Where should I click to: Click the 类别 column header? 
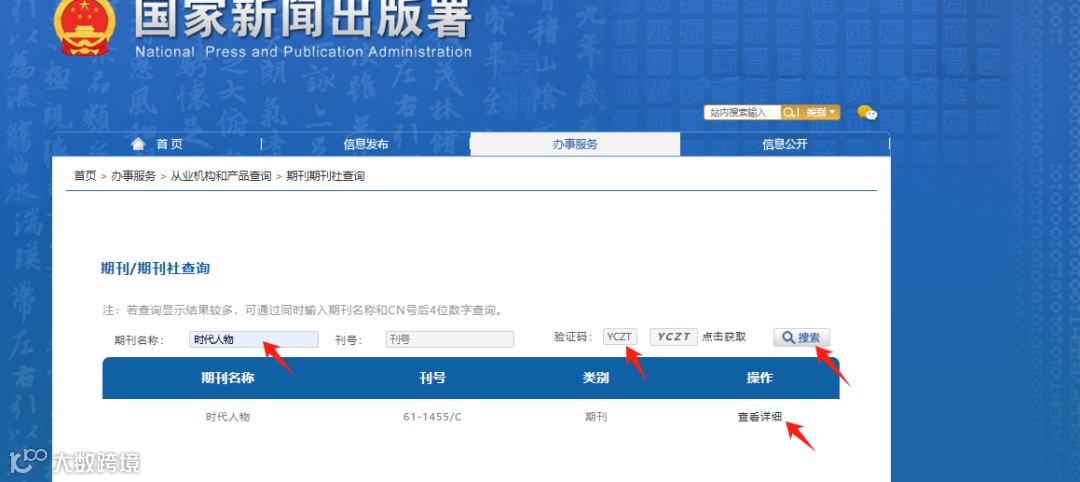(596, 378)
